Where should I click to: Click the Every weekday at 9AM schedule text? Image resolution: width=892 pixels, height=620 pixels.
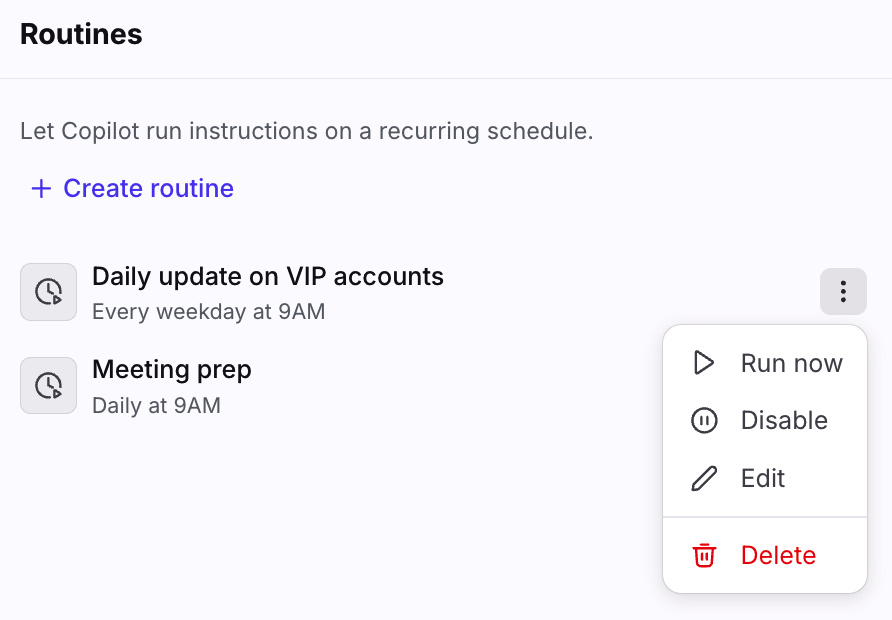pos(209,312)
